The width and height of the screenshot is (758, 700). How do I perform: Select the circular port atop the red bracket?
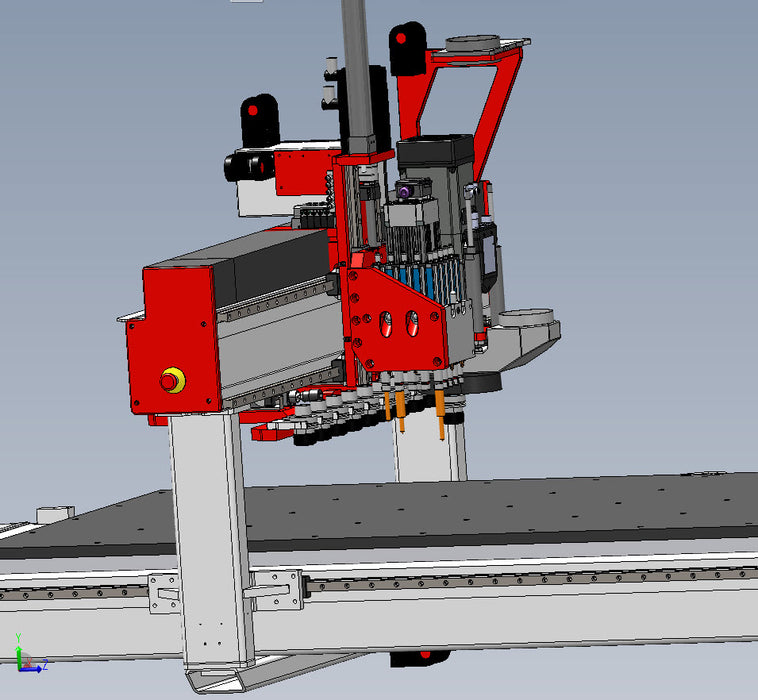point(470,43)
